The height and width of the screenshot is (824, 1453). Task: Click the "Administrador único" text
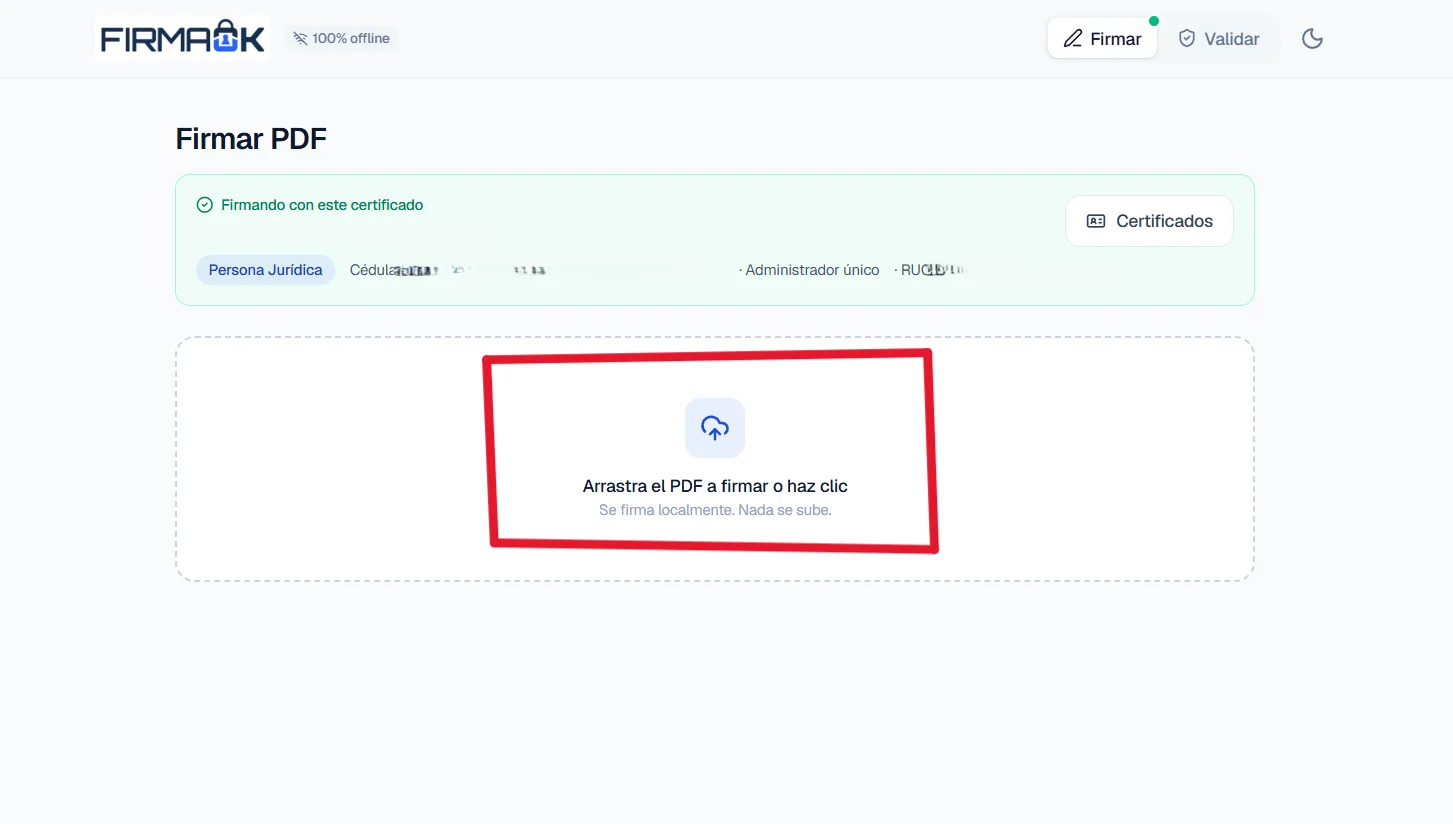[812, 270]
